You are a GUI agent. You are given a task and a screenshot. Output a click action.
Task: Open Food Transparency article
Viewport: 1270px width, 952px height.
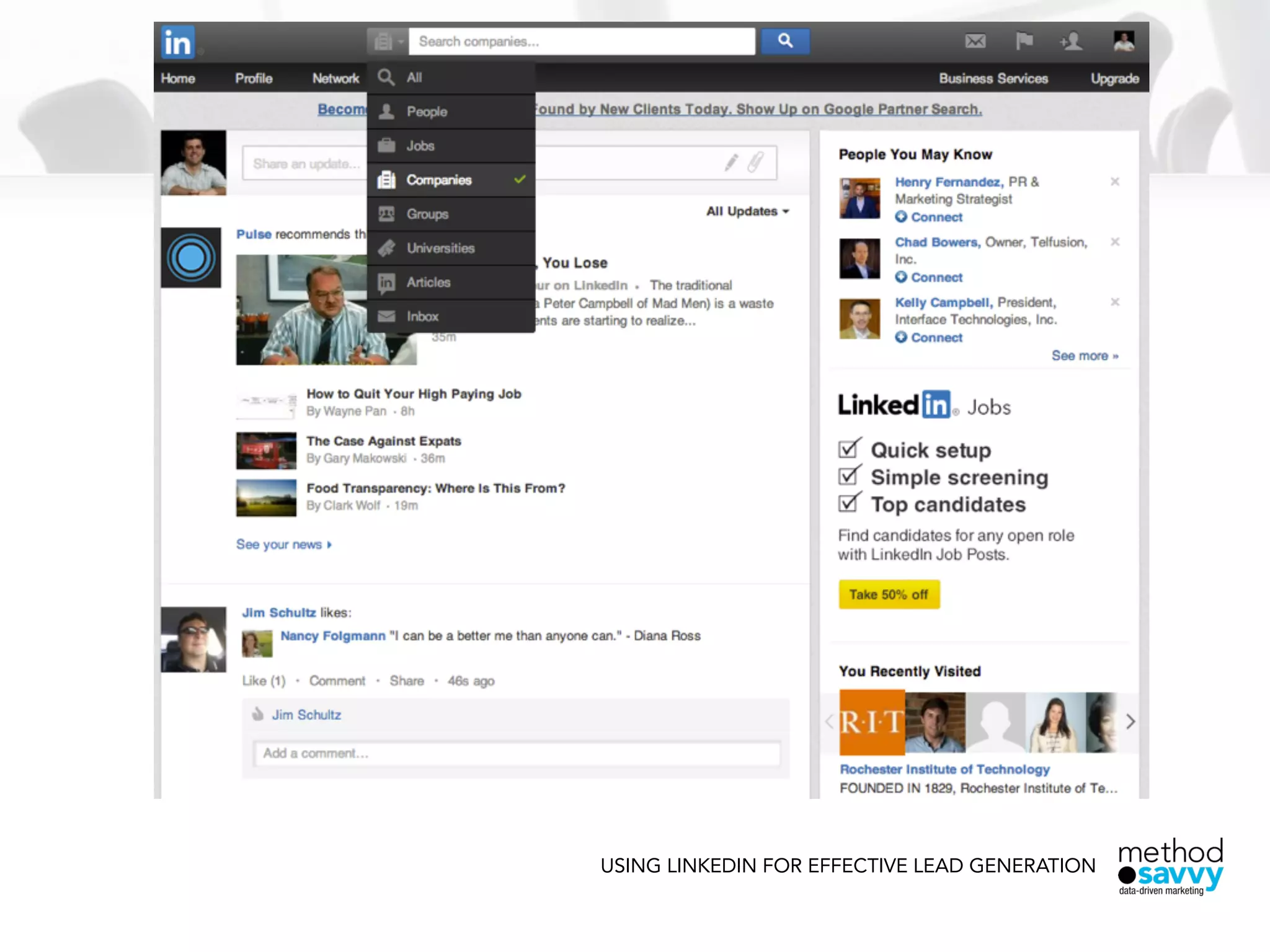tap(436, 488)
